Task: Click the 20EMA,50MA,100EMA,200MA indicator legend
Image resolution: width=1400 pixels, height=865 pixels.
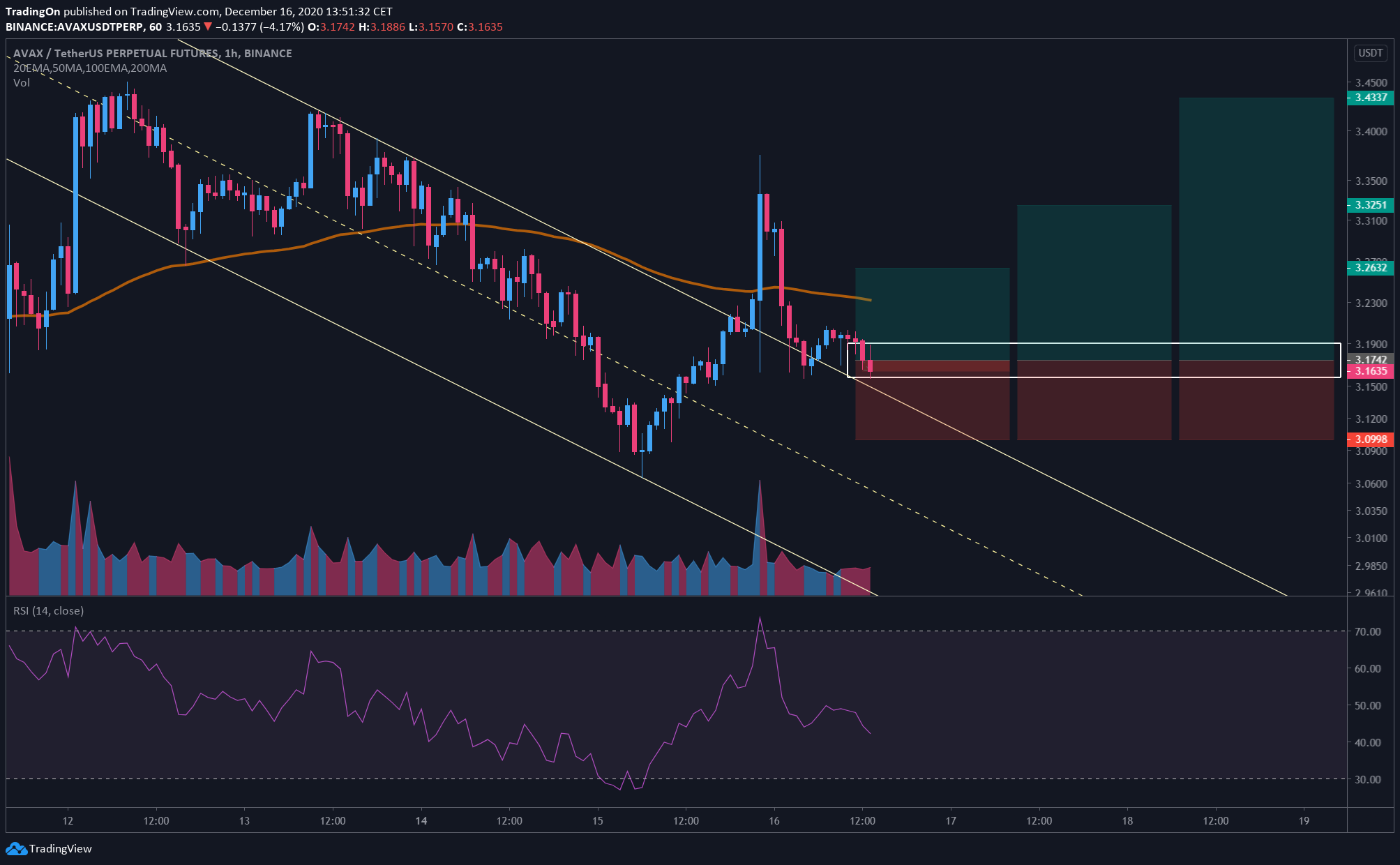Action: tap(90, 68)
